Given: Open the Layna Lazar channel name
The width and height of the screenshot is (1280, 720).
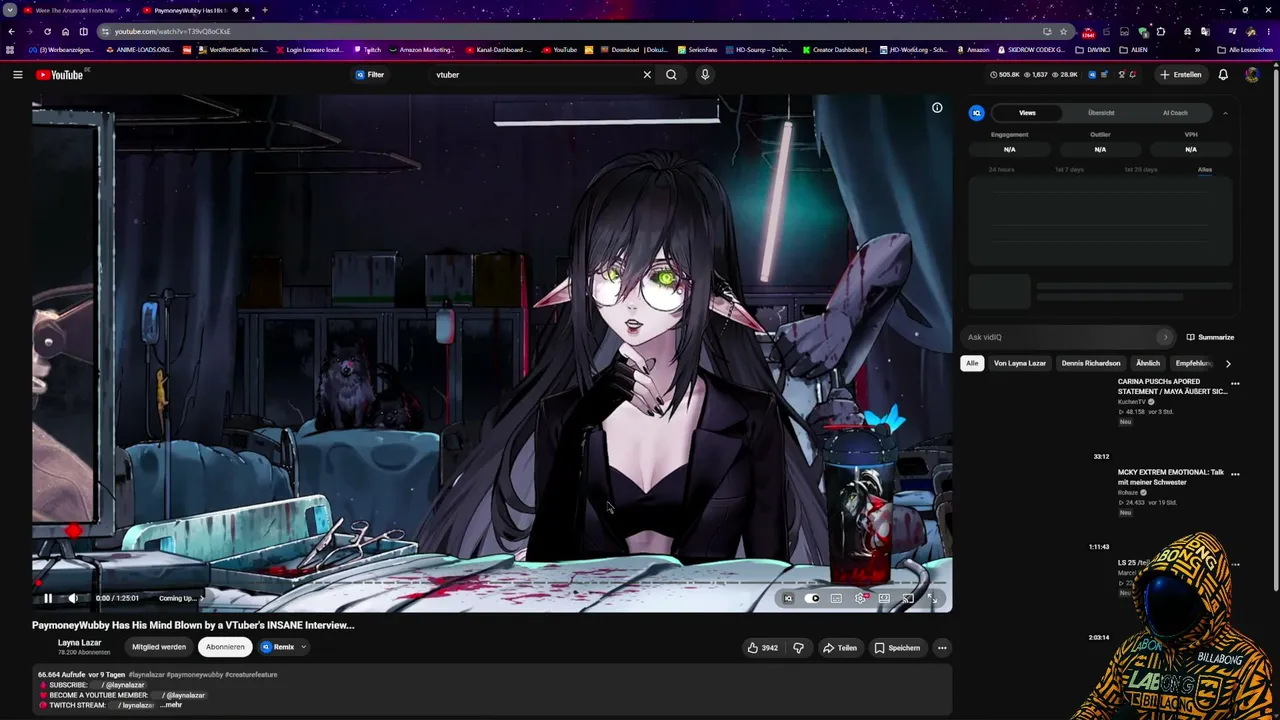Looking at the screenshot, I should [79, 643].
